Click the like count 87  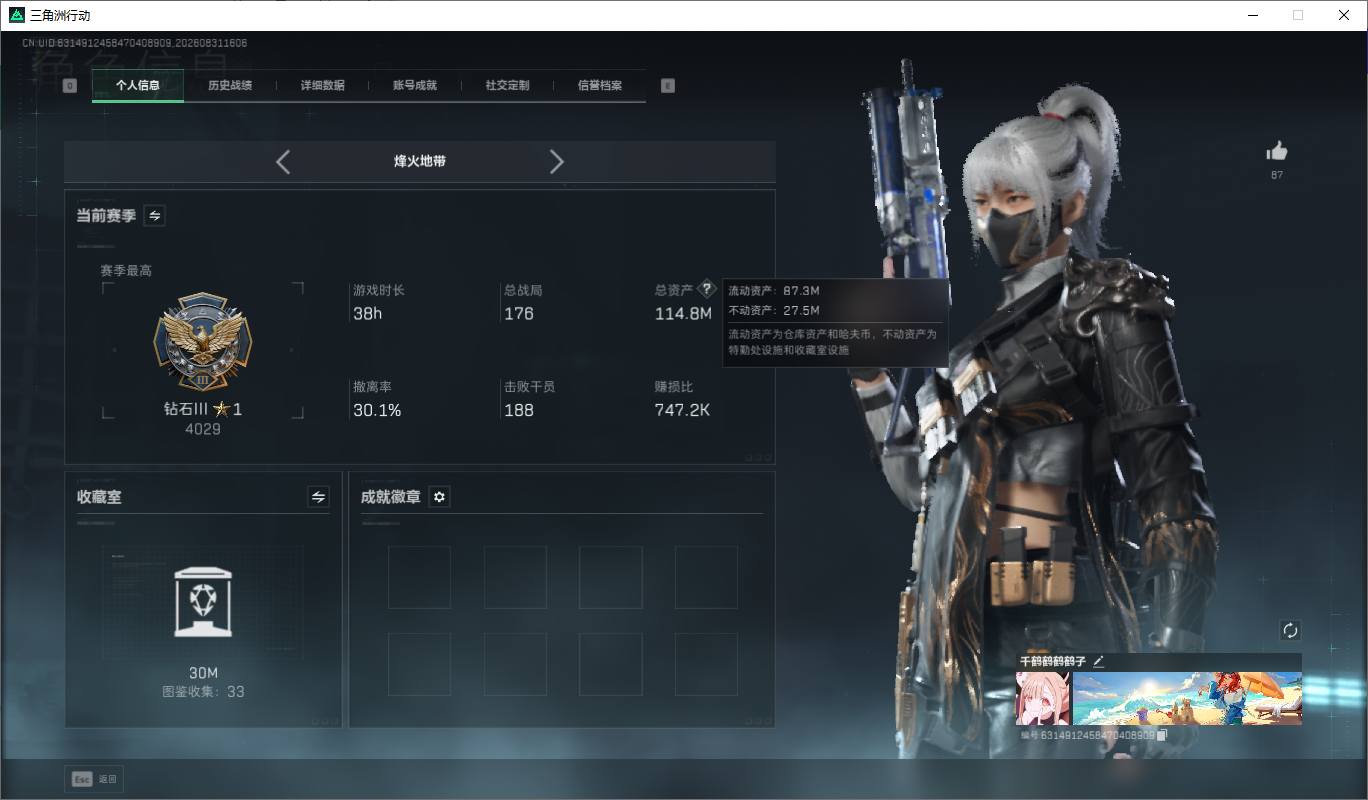coord(1277,175)
